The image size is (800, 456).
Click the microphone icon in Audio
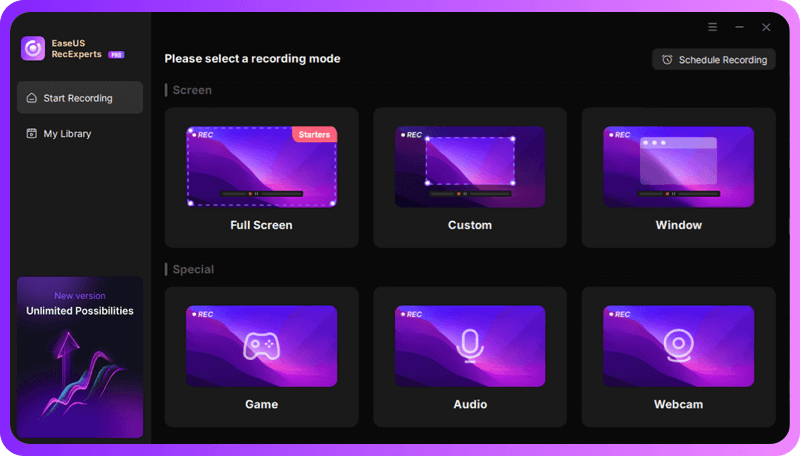pyautogui.click(x=469, y=345)
